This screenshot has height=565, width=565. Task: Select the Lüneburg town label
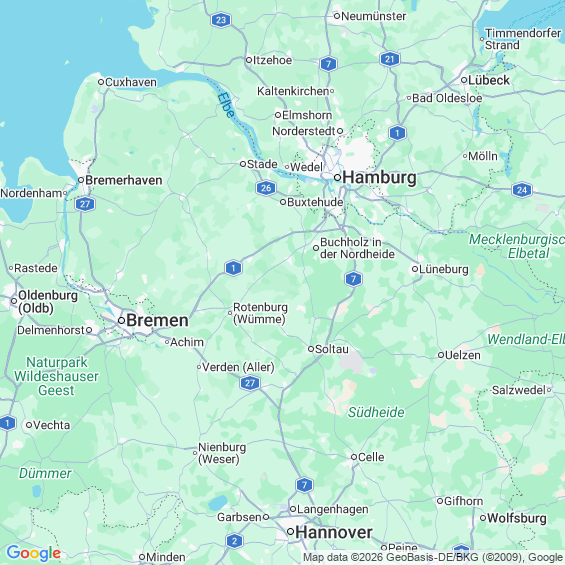coord(444,269)
